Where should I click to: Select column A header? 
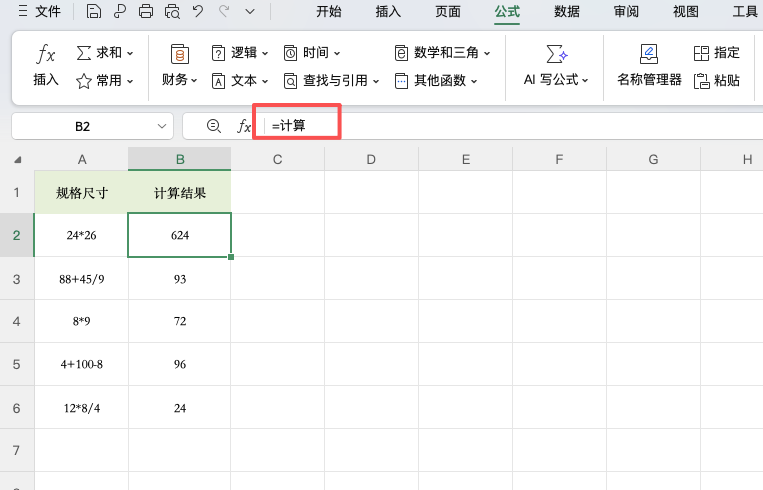(82, 159)
